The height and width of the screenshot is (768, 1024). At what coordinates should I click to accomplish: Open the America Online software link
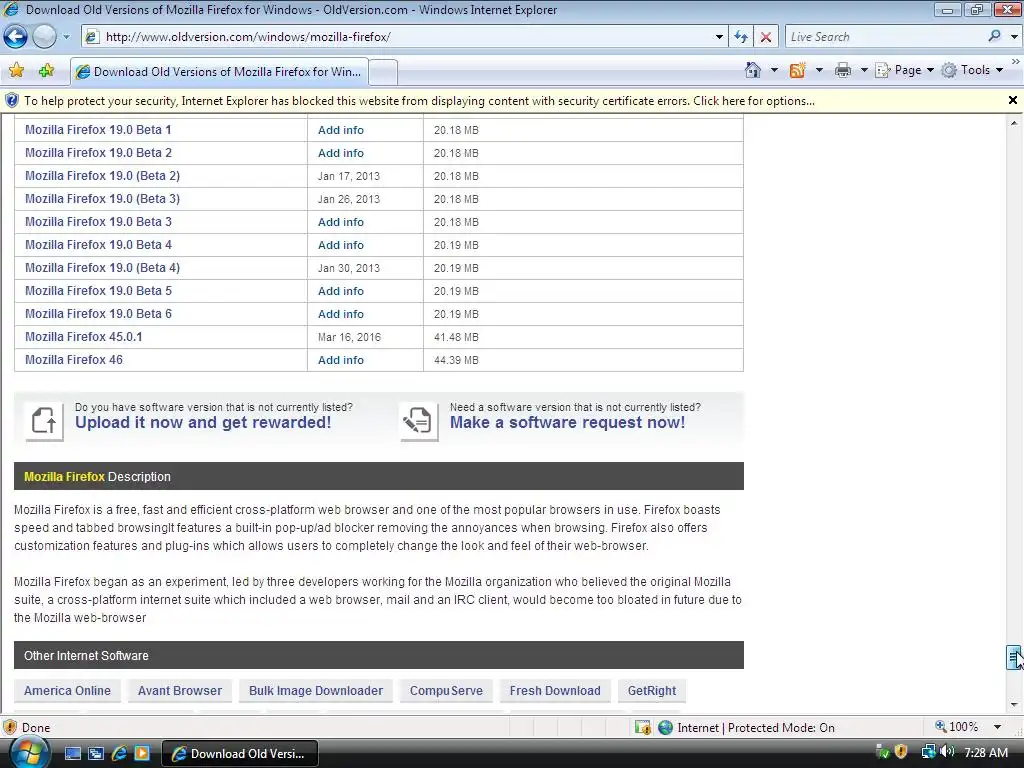coord(67,691)
